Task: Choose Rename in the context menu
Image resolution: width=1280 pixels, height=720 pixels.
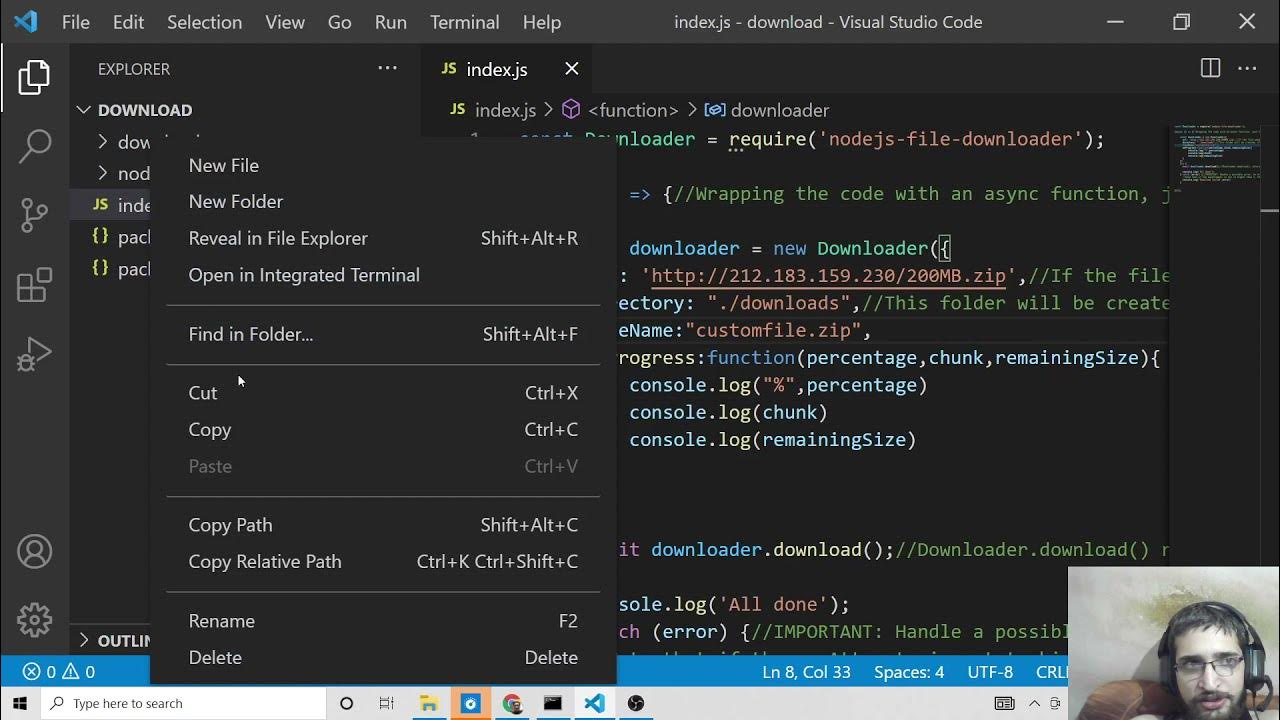Action: pos(222,621)
